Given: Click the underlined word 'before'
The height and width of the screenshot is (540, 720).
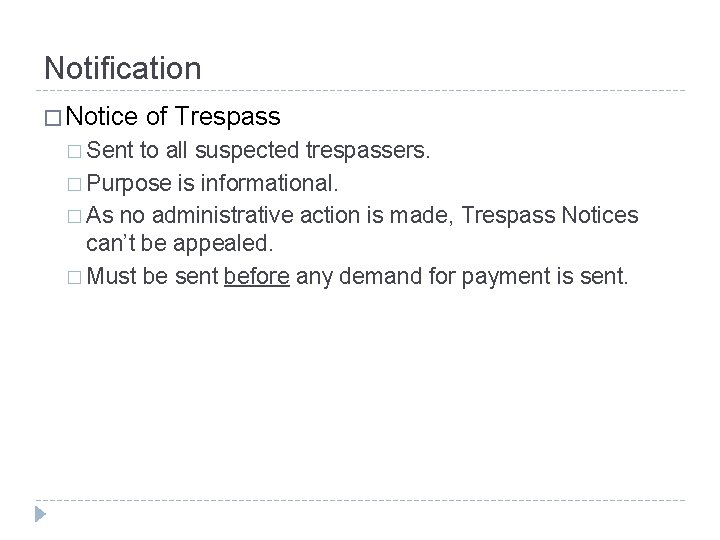Looking at the screenshot, I should [x=257, y=275].
